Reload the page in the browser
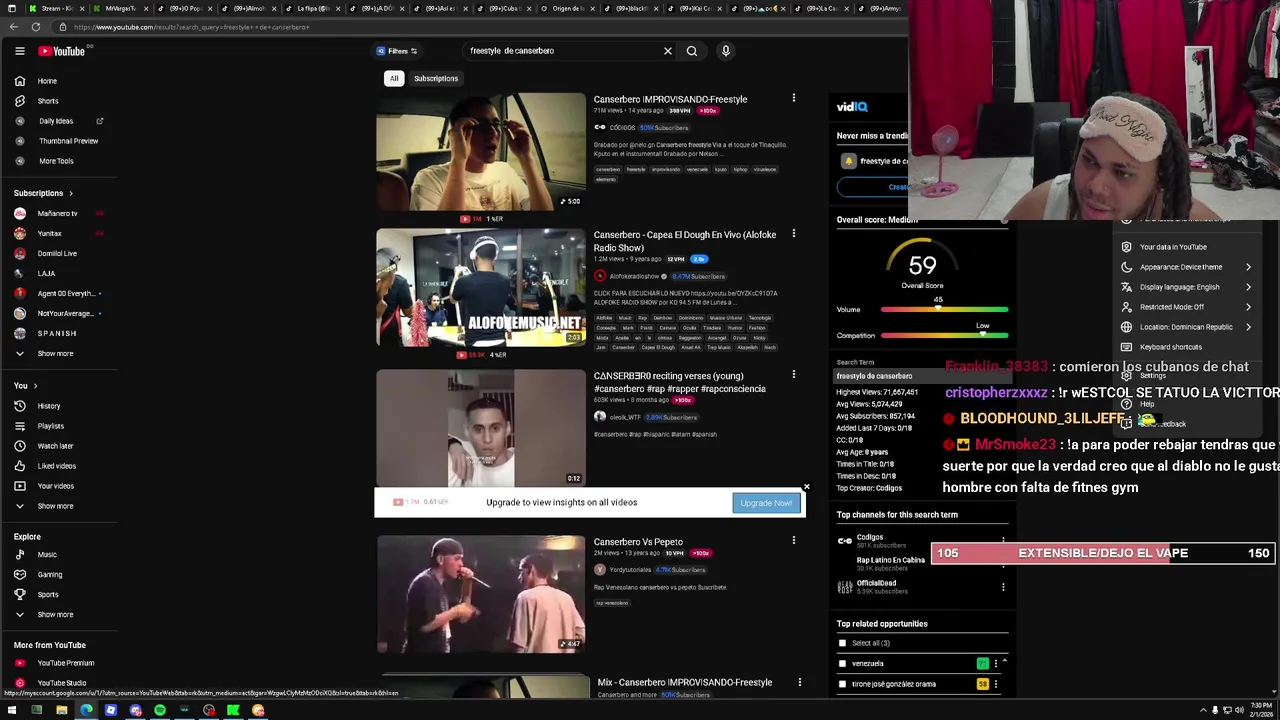 (x=37, y=27)
